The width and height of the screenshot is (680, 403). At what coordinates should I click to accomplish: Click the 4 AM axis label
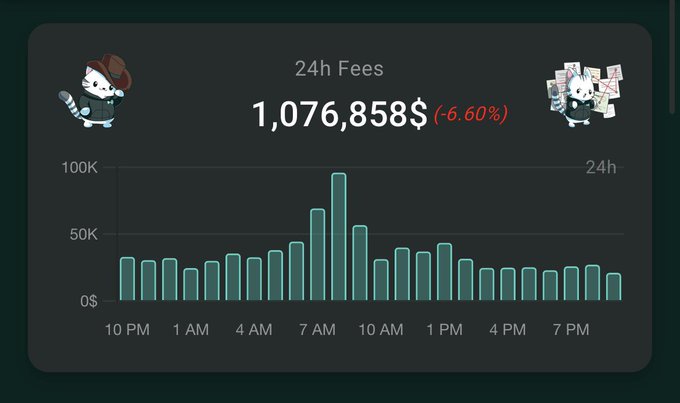254,330
